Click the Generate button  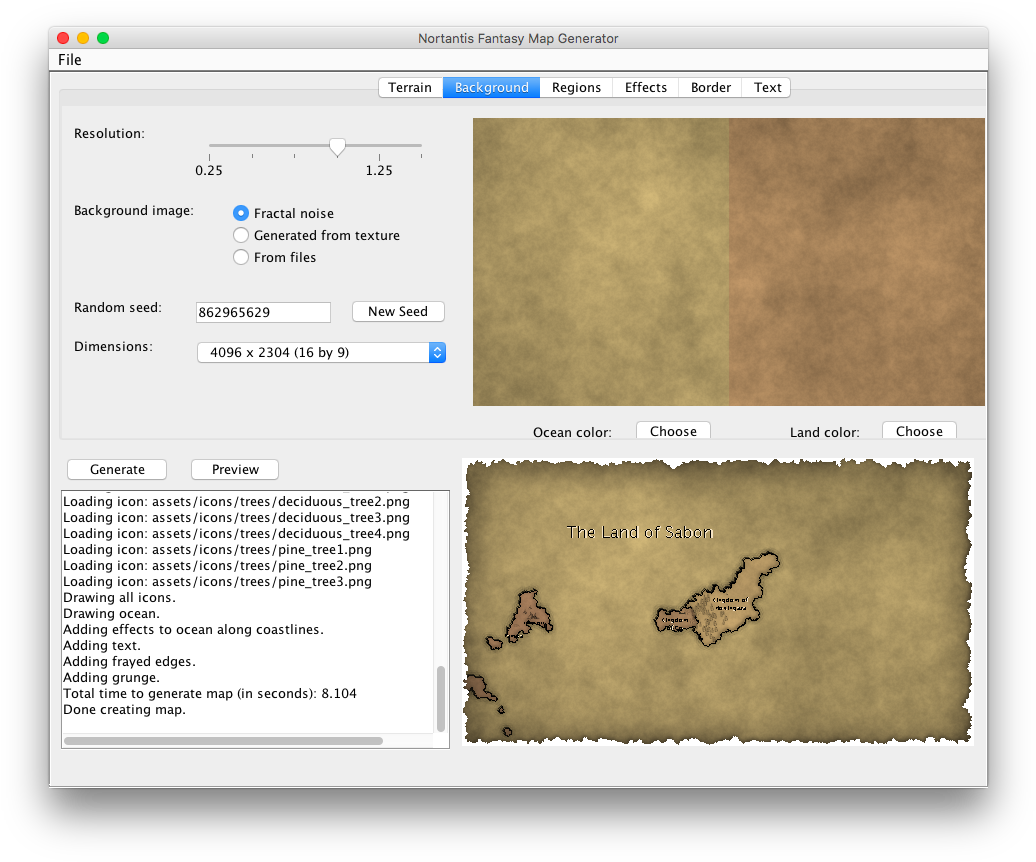coord(116,469)
